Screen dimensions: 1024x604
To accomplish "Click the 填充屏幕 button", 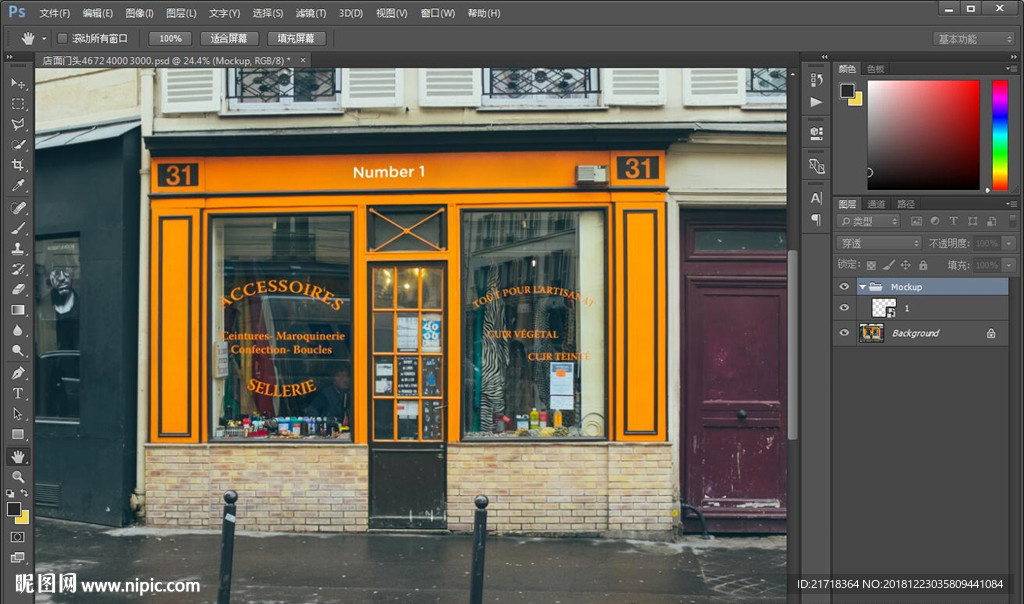I will 295,39.
